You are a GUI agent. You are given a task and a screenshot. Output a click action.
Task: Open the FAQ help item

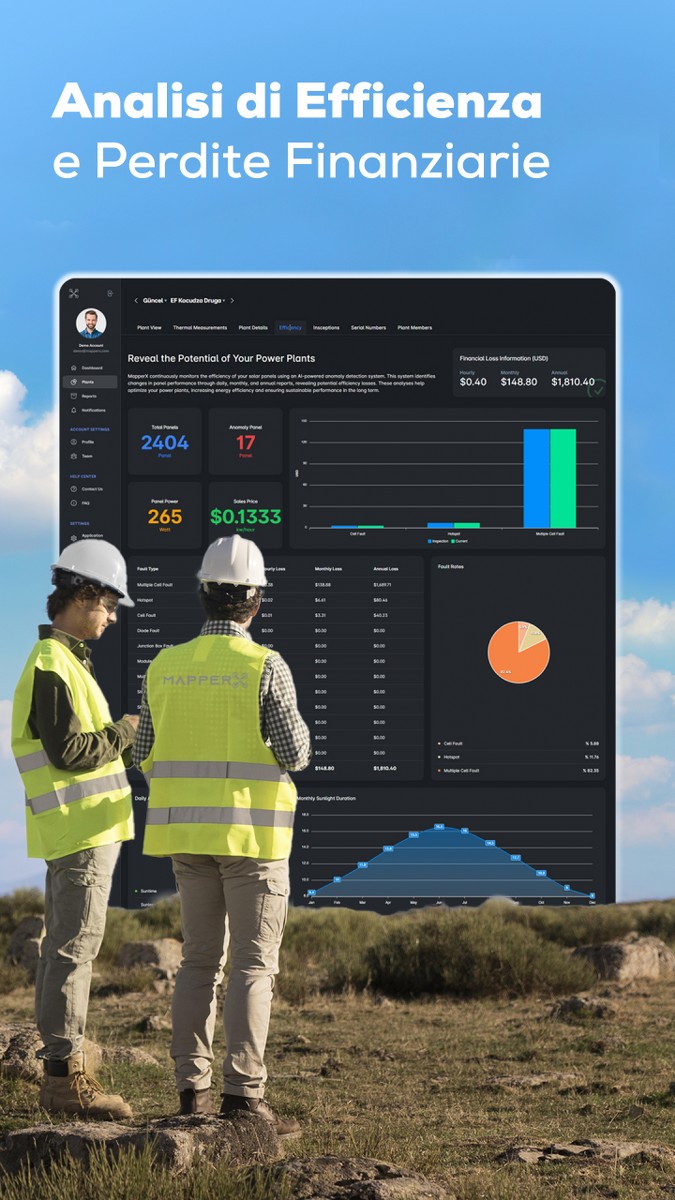[x=85, y=503]
